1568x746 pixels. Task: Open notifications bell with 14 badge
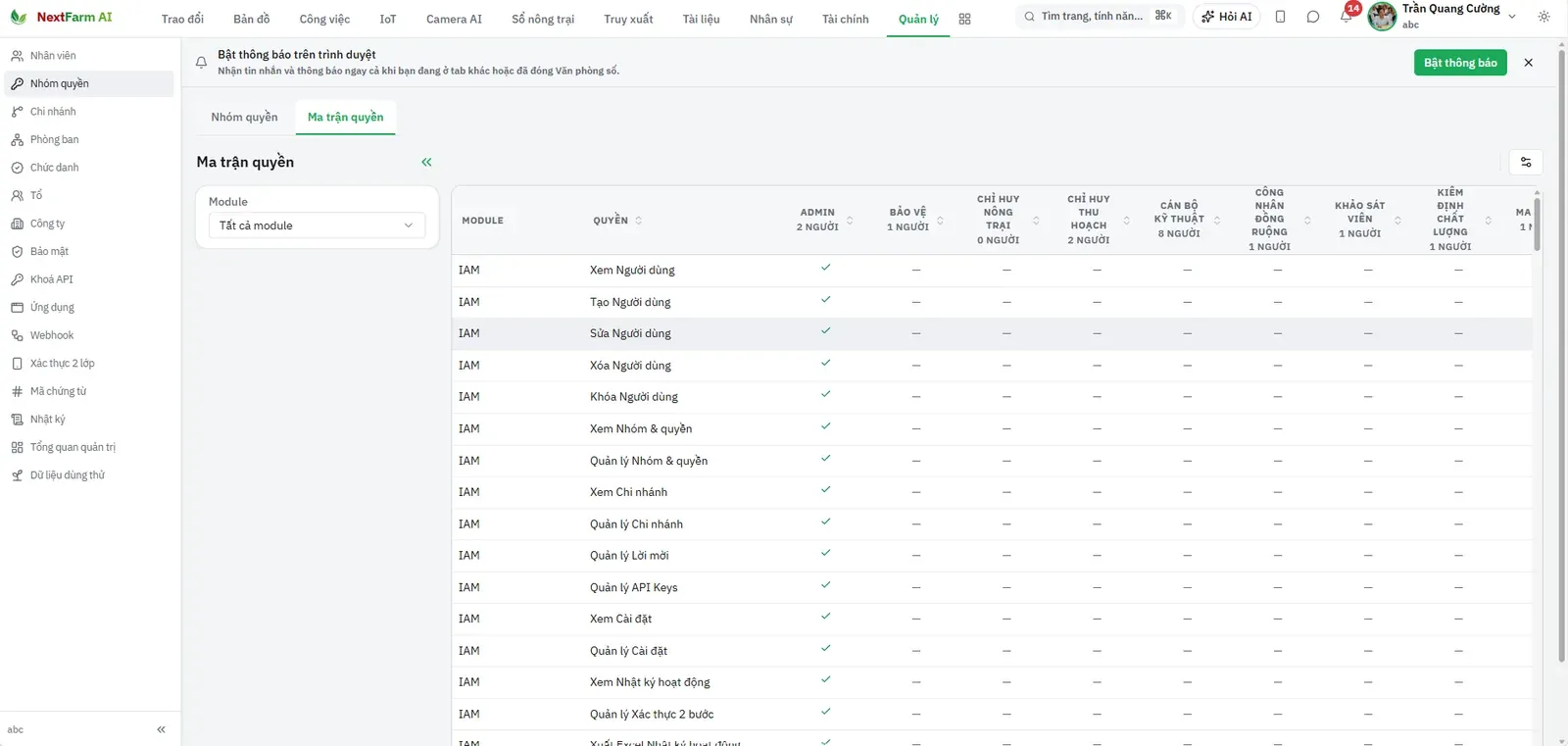tap(1347, 16)
